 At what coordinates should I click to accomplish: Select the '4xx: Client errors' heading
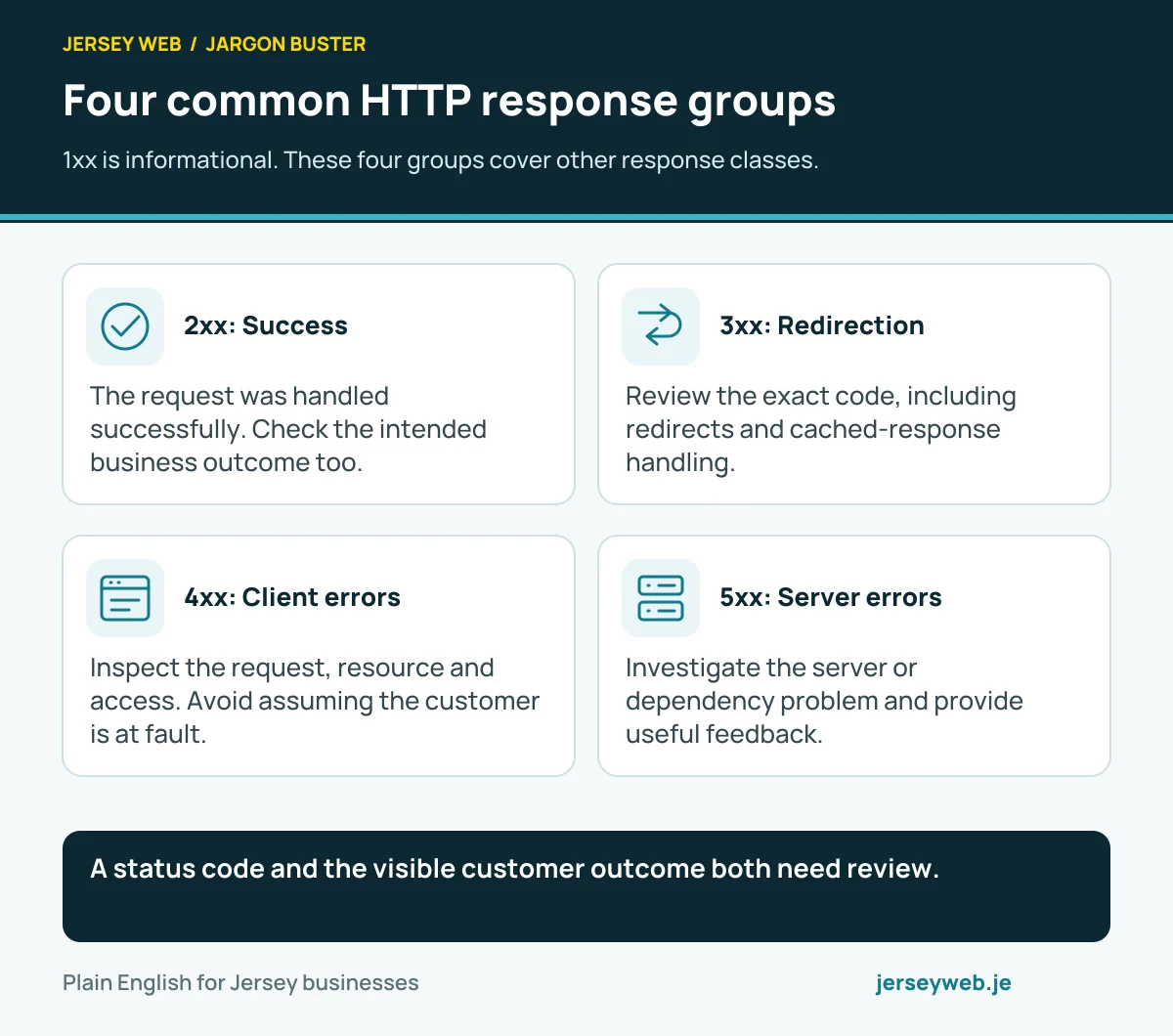[292, 597]
